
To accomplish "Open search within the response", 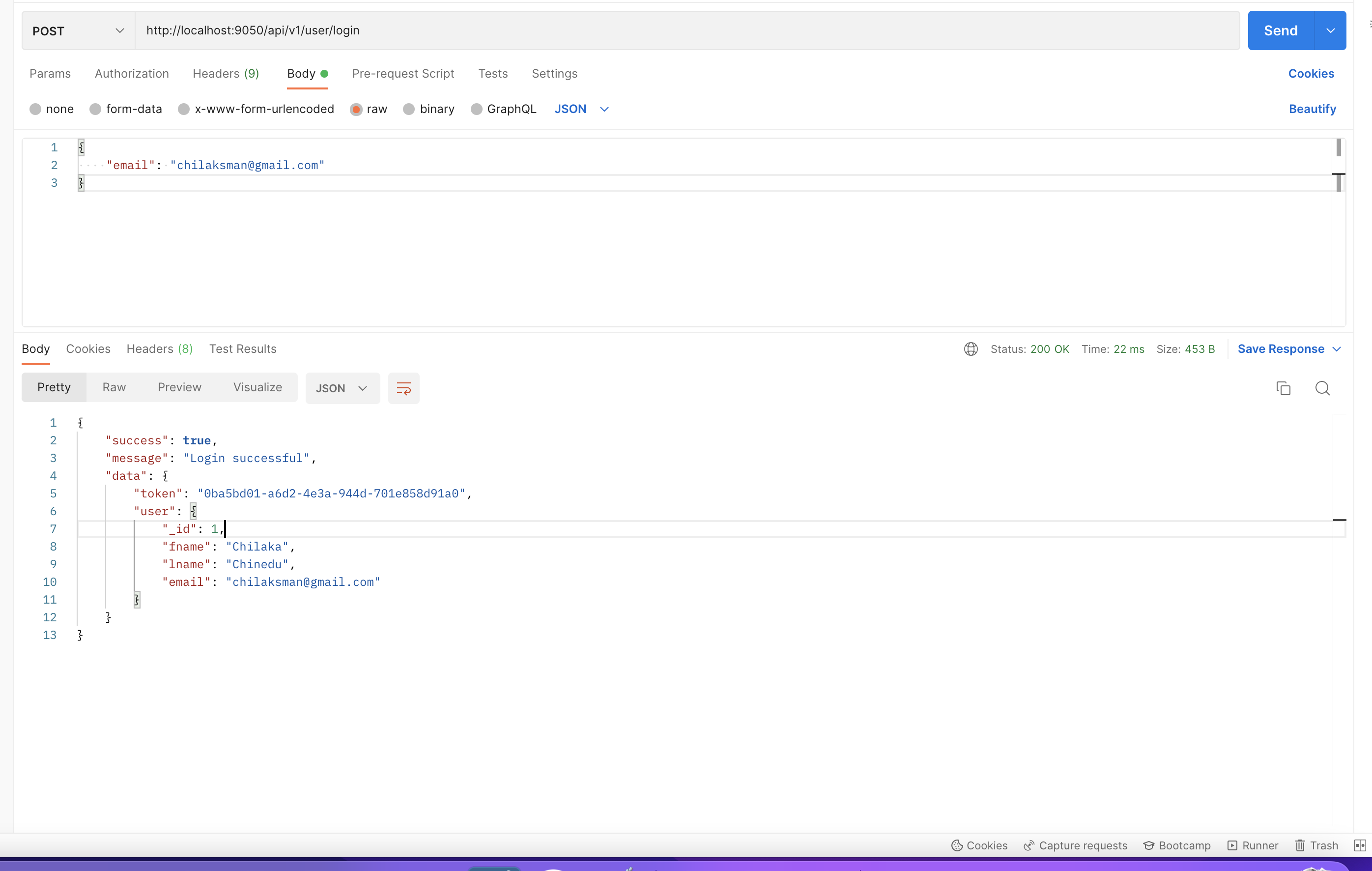I will [x=1322, y=388].
